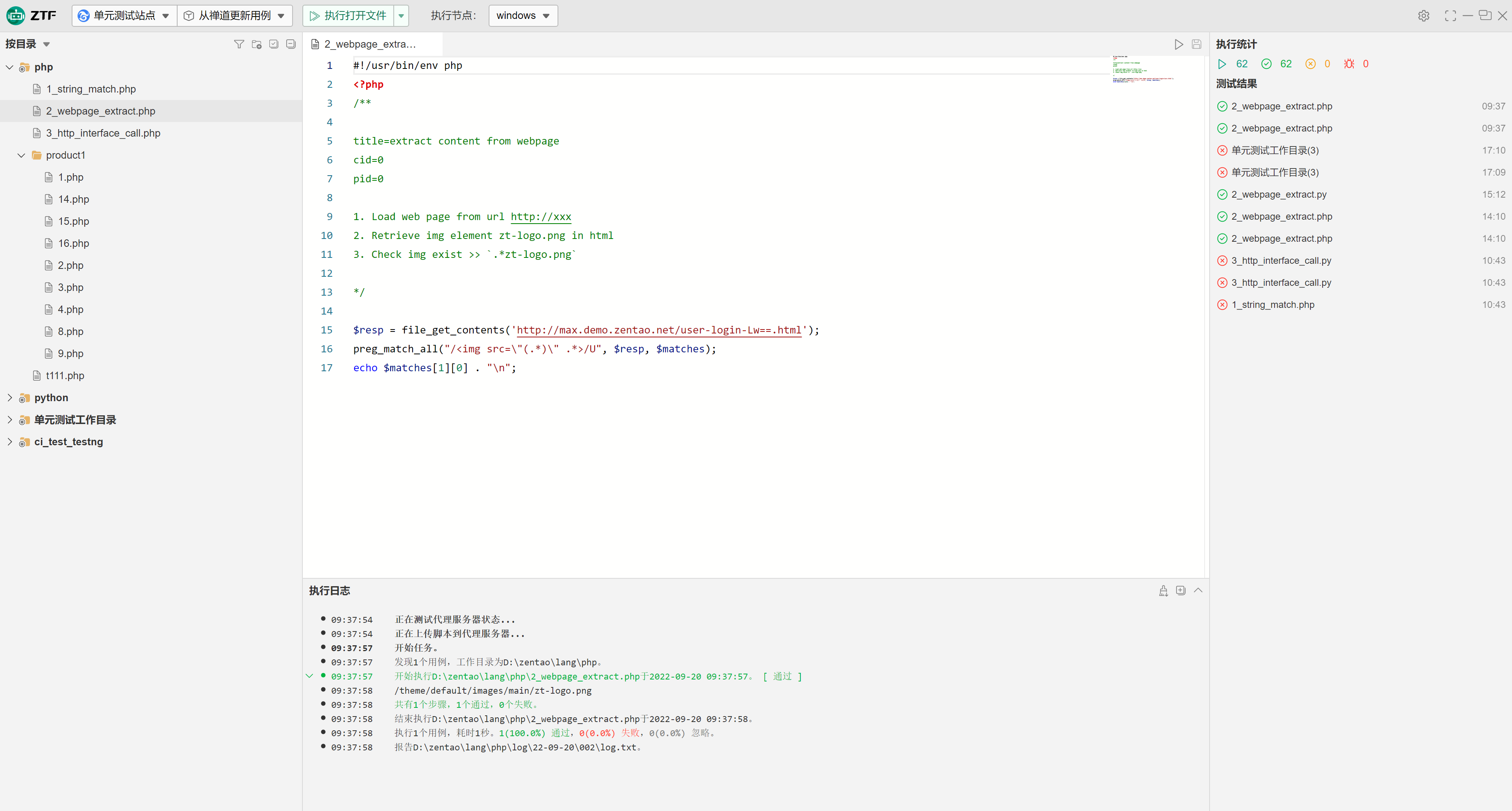Run script using editor play icon

point(1178,44)
